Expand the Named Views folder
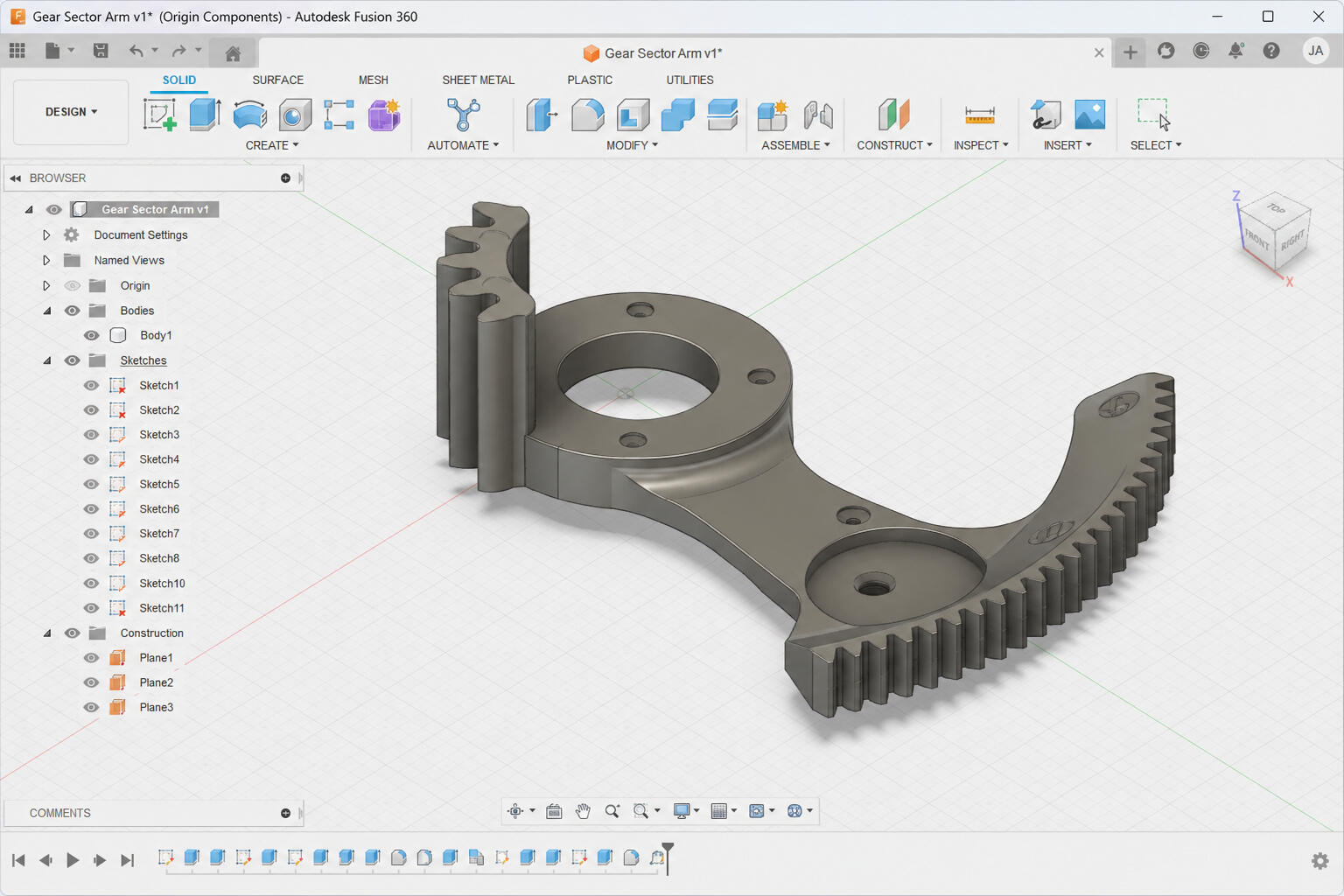The height and width of the screenshot is (896, 1344). point(46,260)
